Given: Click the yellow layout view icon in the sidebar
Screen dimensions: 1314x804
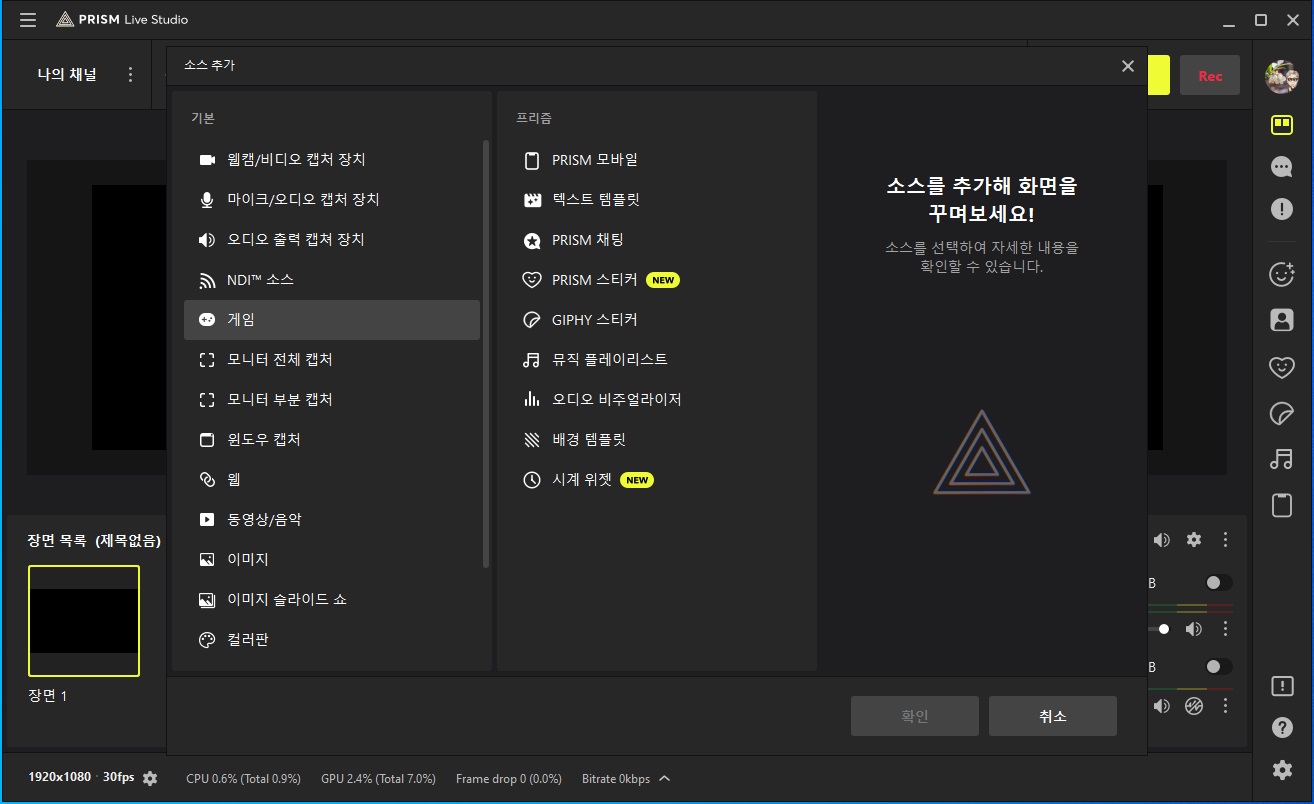Looking at the screenshot, I should pos(1281,125).
